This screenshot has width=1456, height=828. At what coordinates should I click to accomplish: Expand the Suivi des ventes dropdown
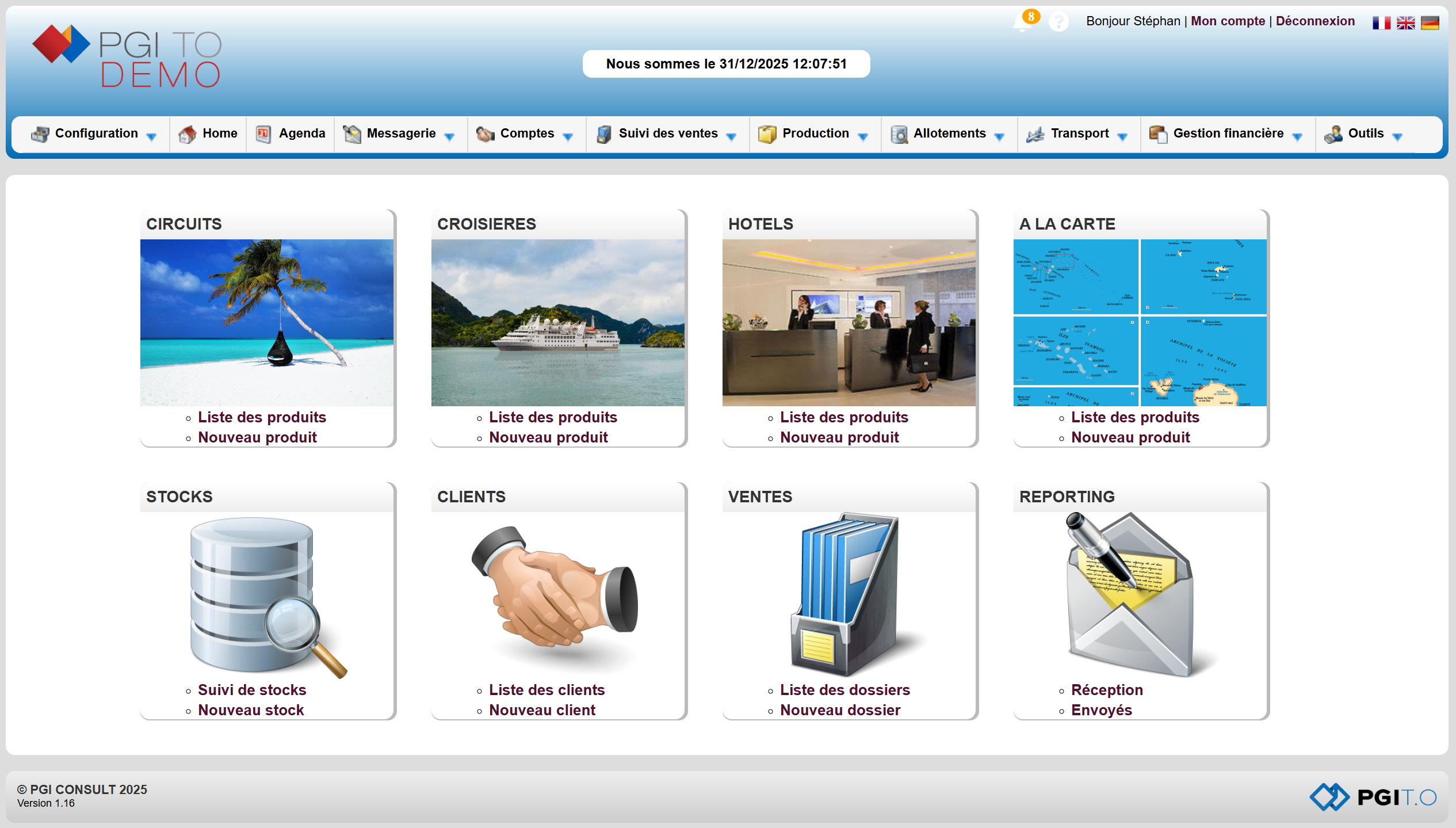pyautogui.click(x=731, y=136)
